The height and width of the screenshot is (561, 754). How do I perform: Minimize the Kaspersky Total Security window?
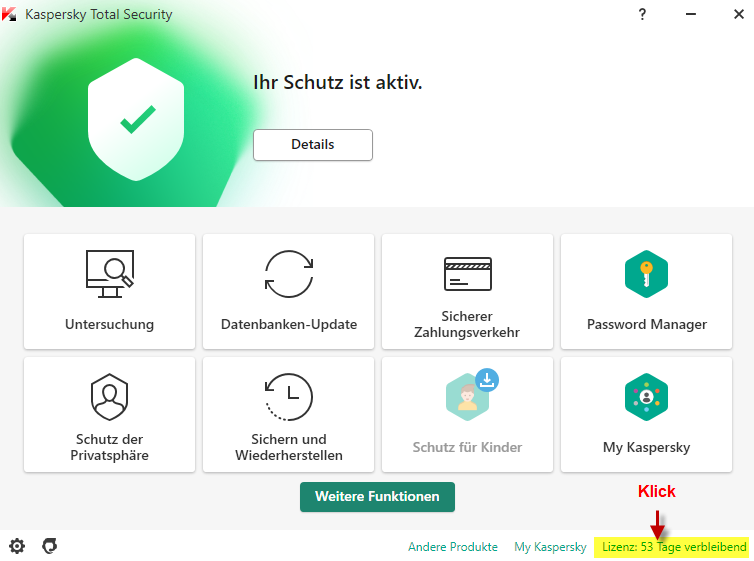point(691,14)
